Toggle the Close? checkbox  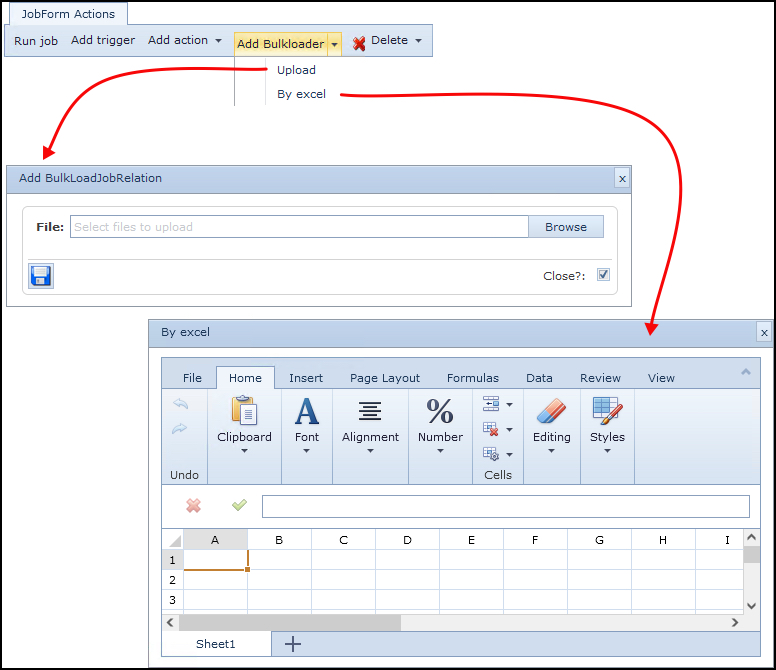[x=603, y=275]
